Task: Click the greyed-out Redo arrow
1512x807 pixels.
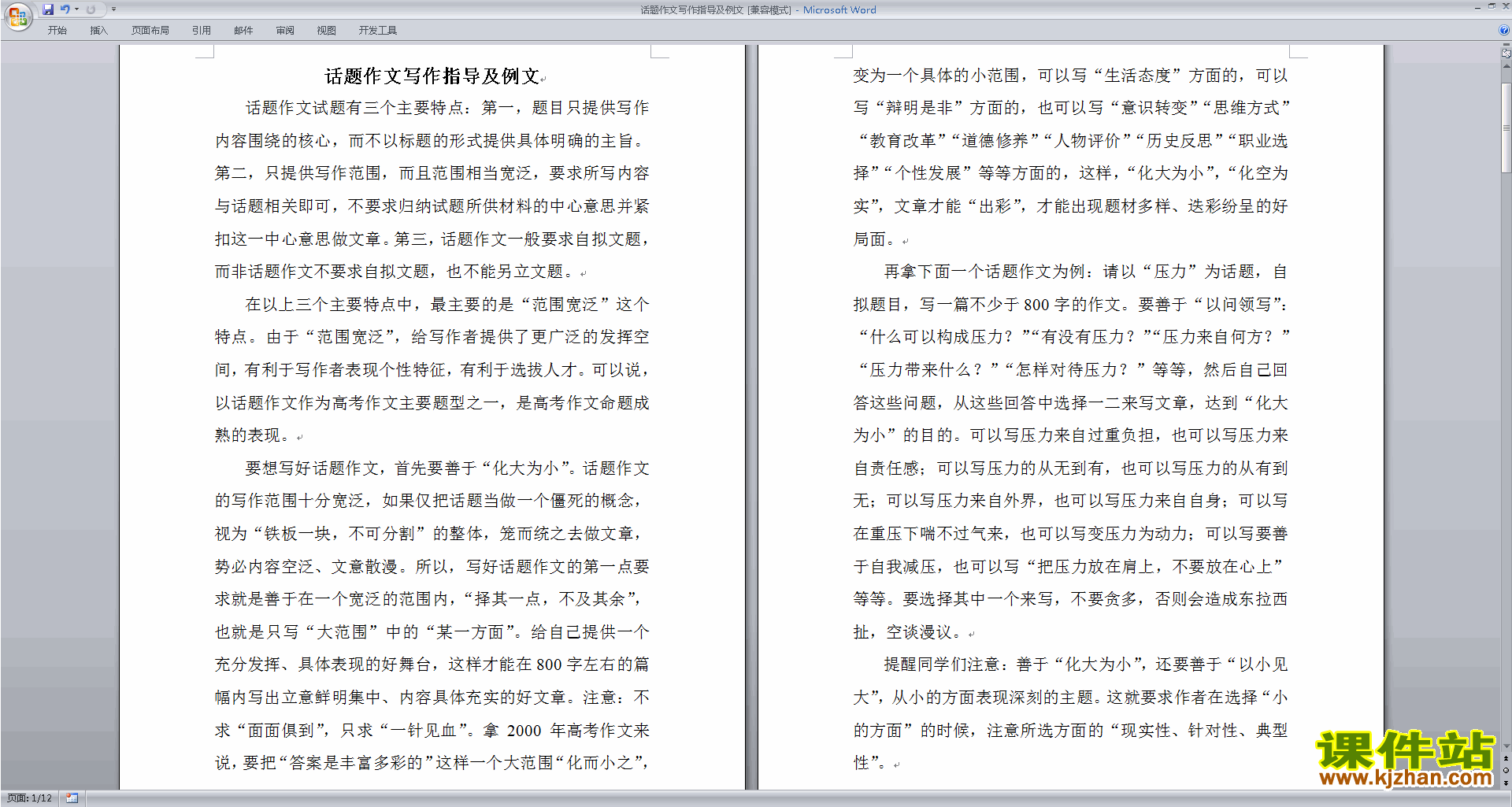Action: click(91, 9)
